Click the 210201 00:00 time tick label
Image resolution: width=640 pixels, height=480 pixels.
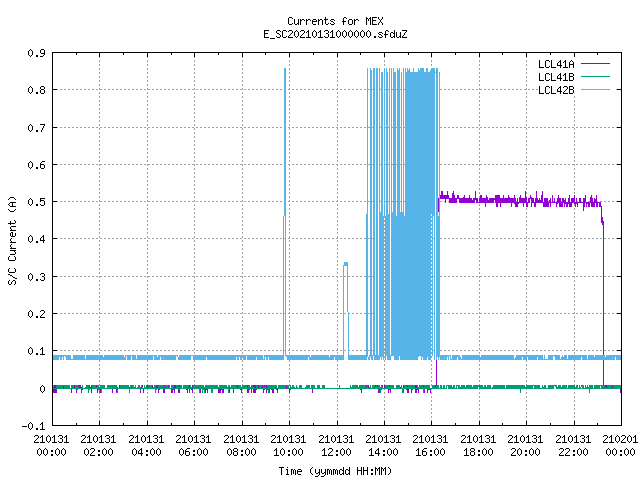tap(620, 446)
